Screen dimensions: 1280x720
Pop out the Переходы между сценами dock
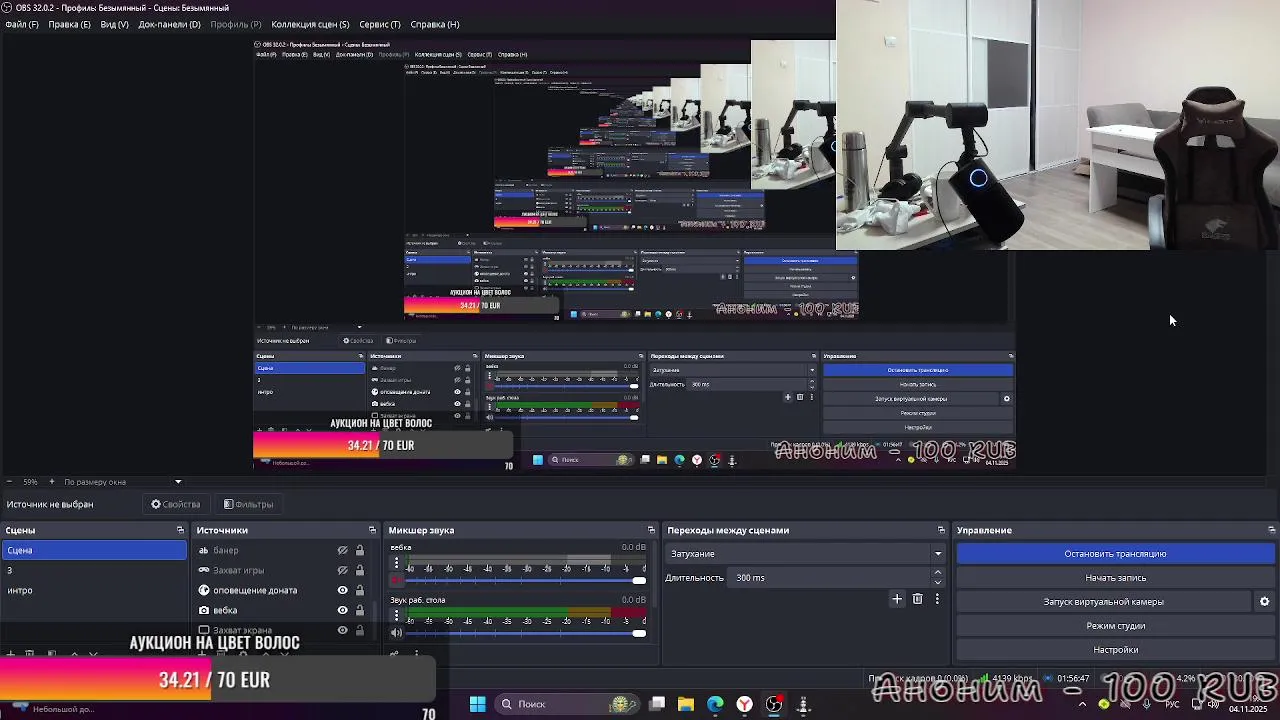(x=941, y=530)
